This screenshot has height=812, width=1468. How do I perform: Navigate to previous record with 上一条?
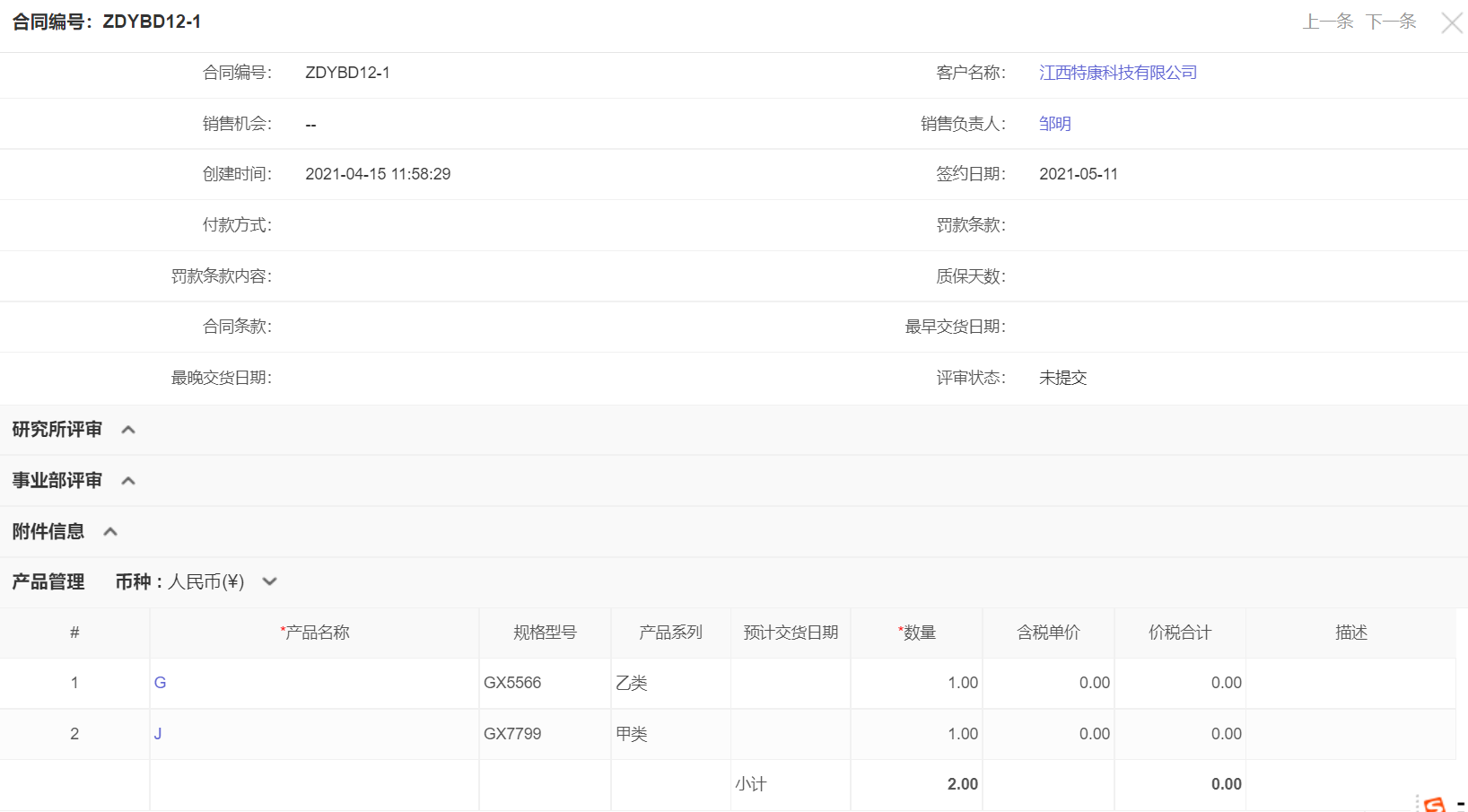click(x=1327, y=22)
